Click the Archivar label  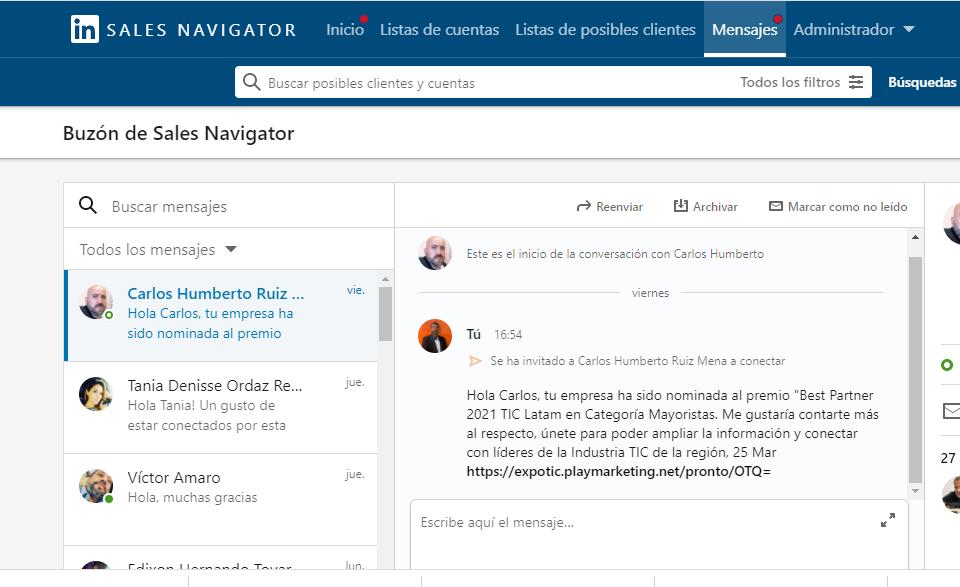pyautogui.click(x=715, y=207)
